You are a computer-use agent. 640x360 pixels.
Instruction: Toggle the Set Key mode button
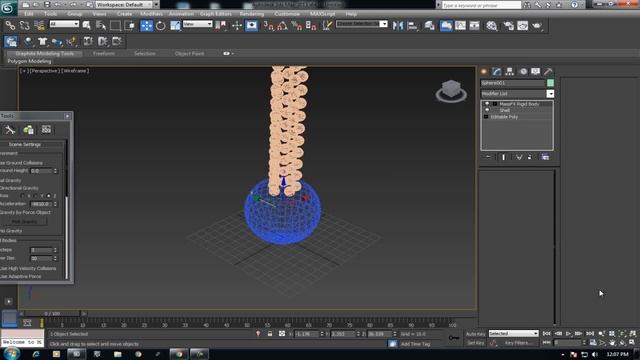coord(476,343)
